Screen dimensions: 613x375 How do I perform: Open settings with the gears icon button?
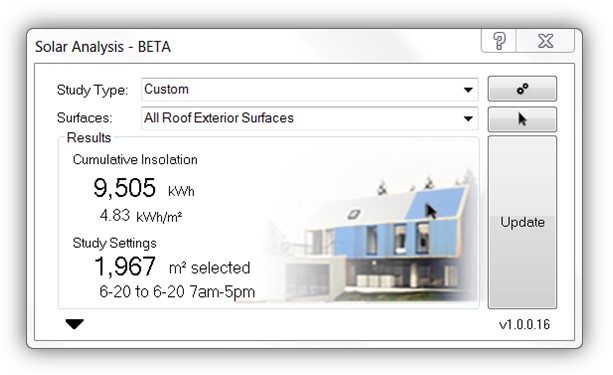[x=522, y=89]
